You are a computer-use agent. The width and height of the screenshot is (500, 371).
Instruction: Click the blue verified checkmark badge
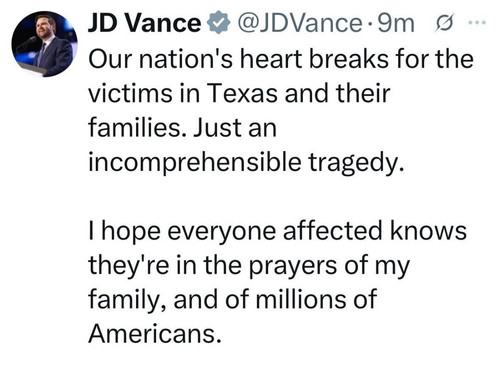pyautogui.click(x=218, y=22)
